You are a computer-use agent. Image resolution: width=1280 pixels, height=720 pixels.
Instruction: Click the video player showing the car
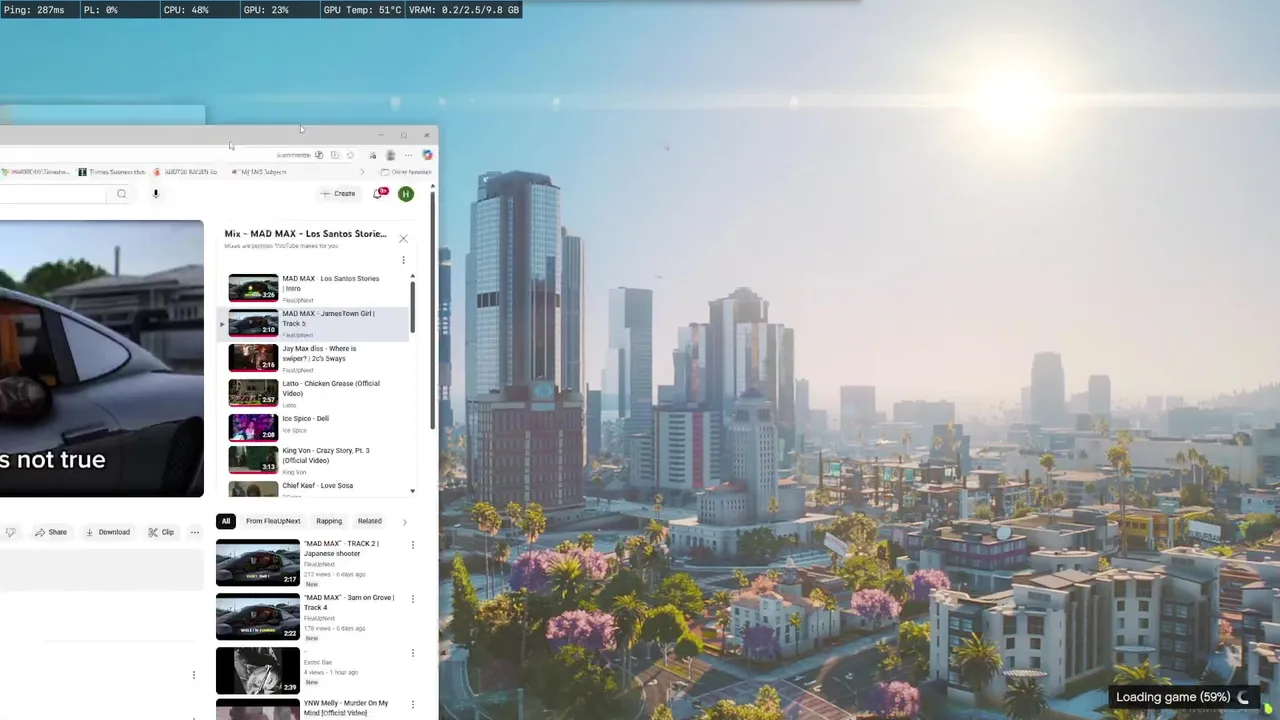pos(101,358)
